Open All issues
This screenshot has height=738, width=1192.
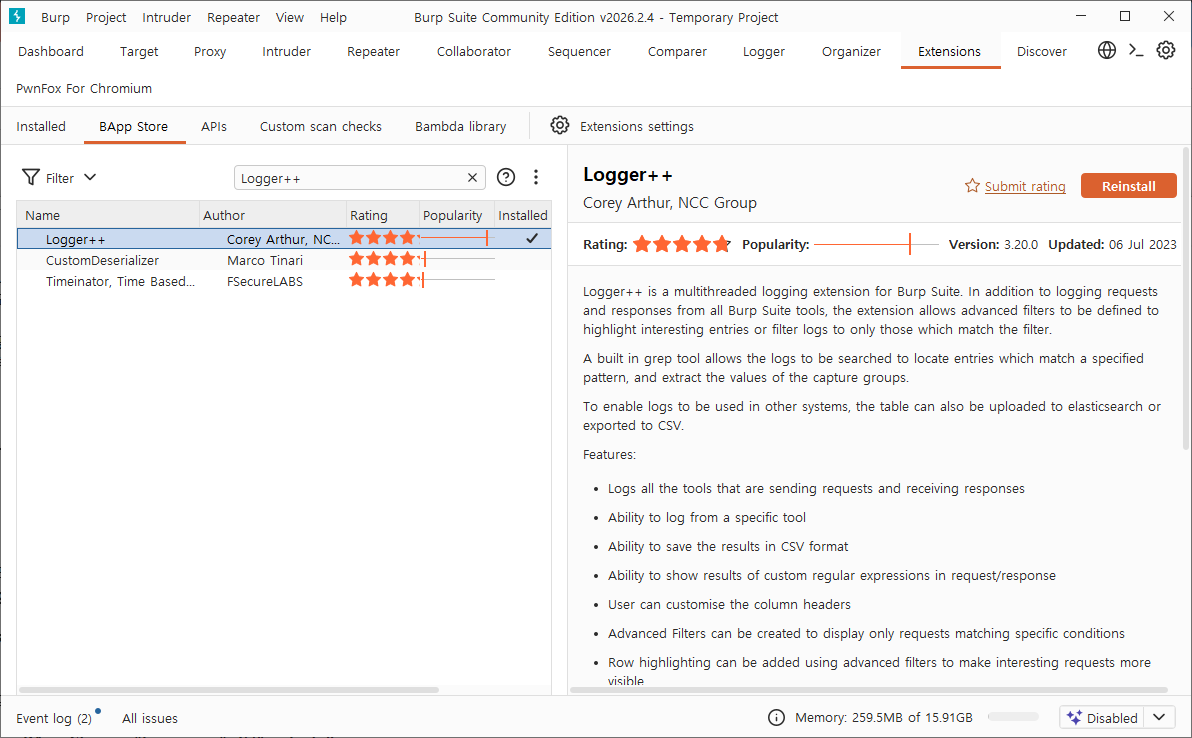150,718
